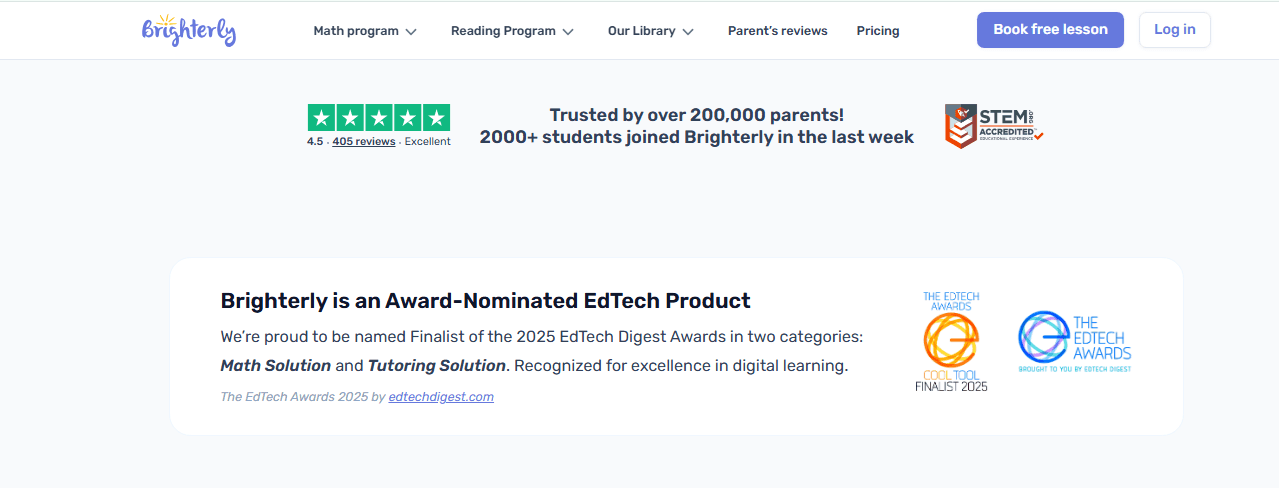
Task: Open the Pricing page
Action: (x=878, y=31)
